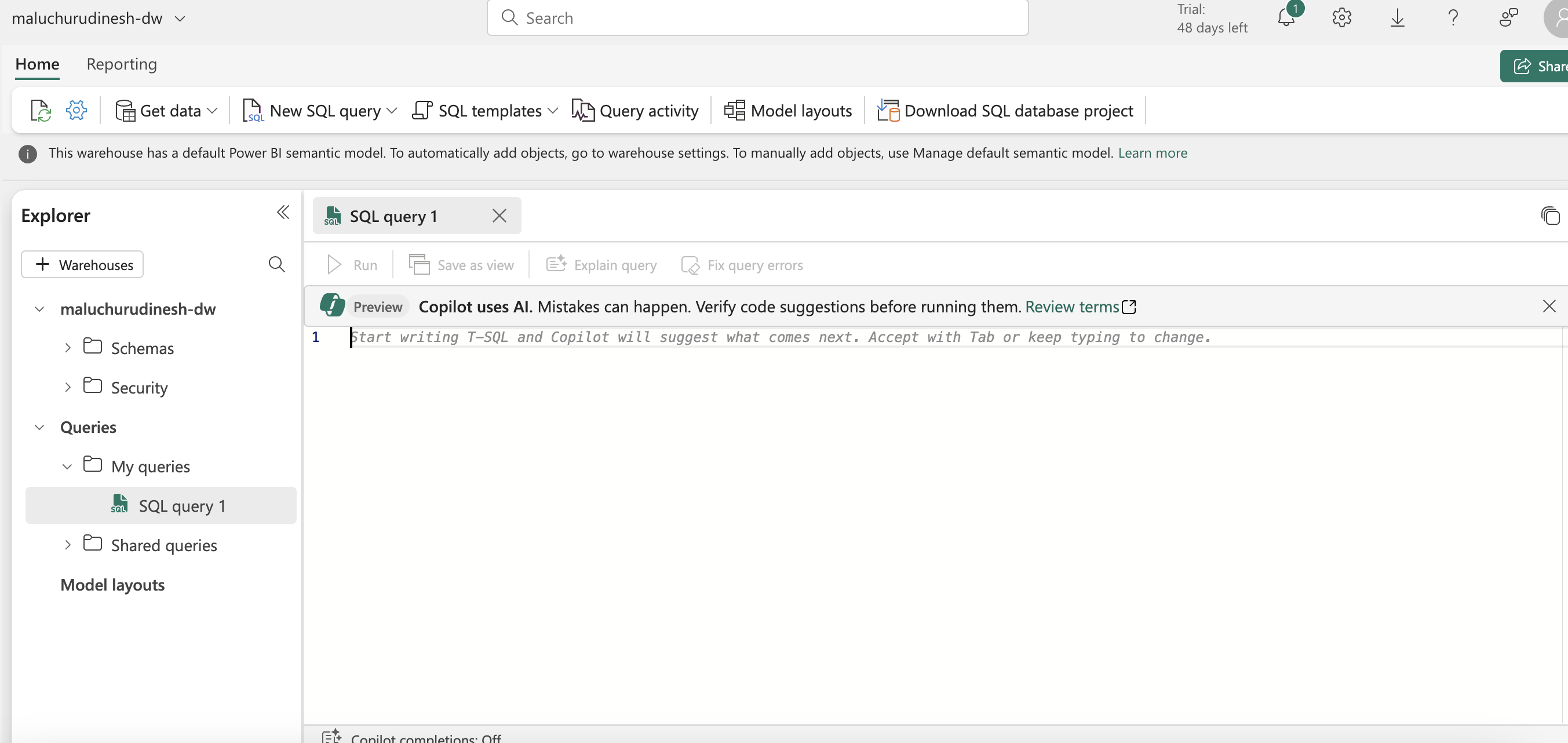Switch to the Reporting tab
1568x743 pixels.
click(x=122, y=64)
